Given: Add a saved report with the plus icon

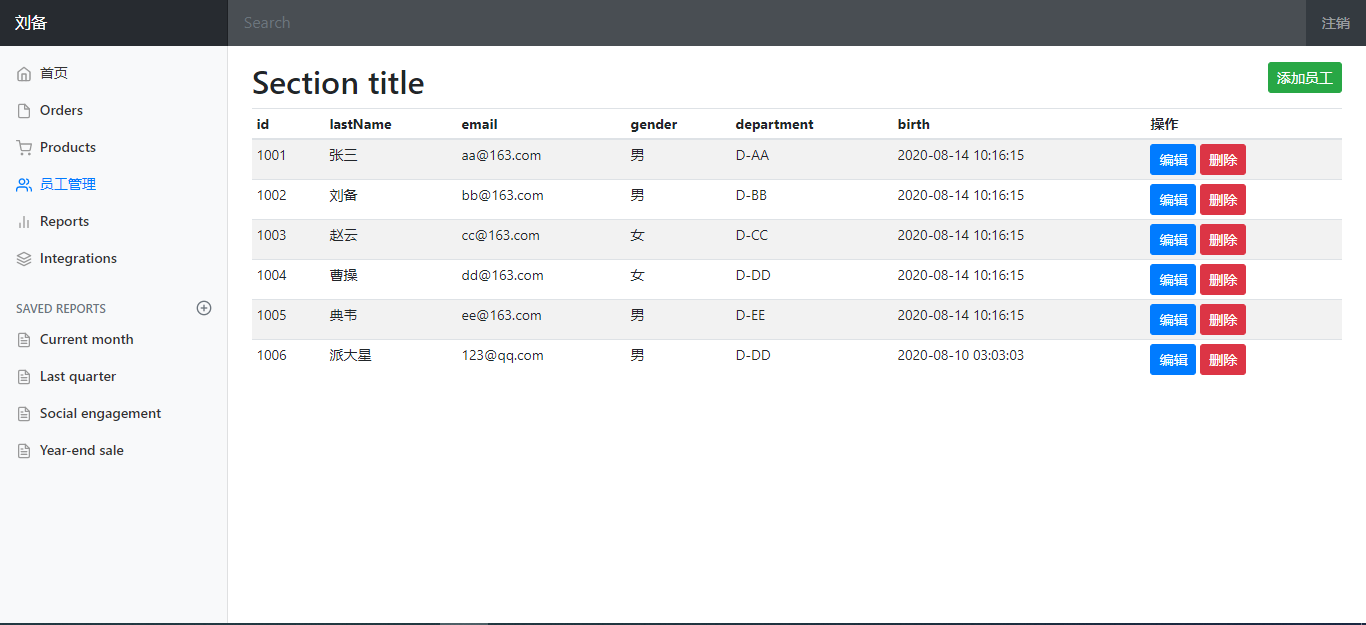Looking at the screenshot, I should [204, 308].
